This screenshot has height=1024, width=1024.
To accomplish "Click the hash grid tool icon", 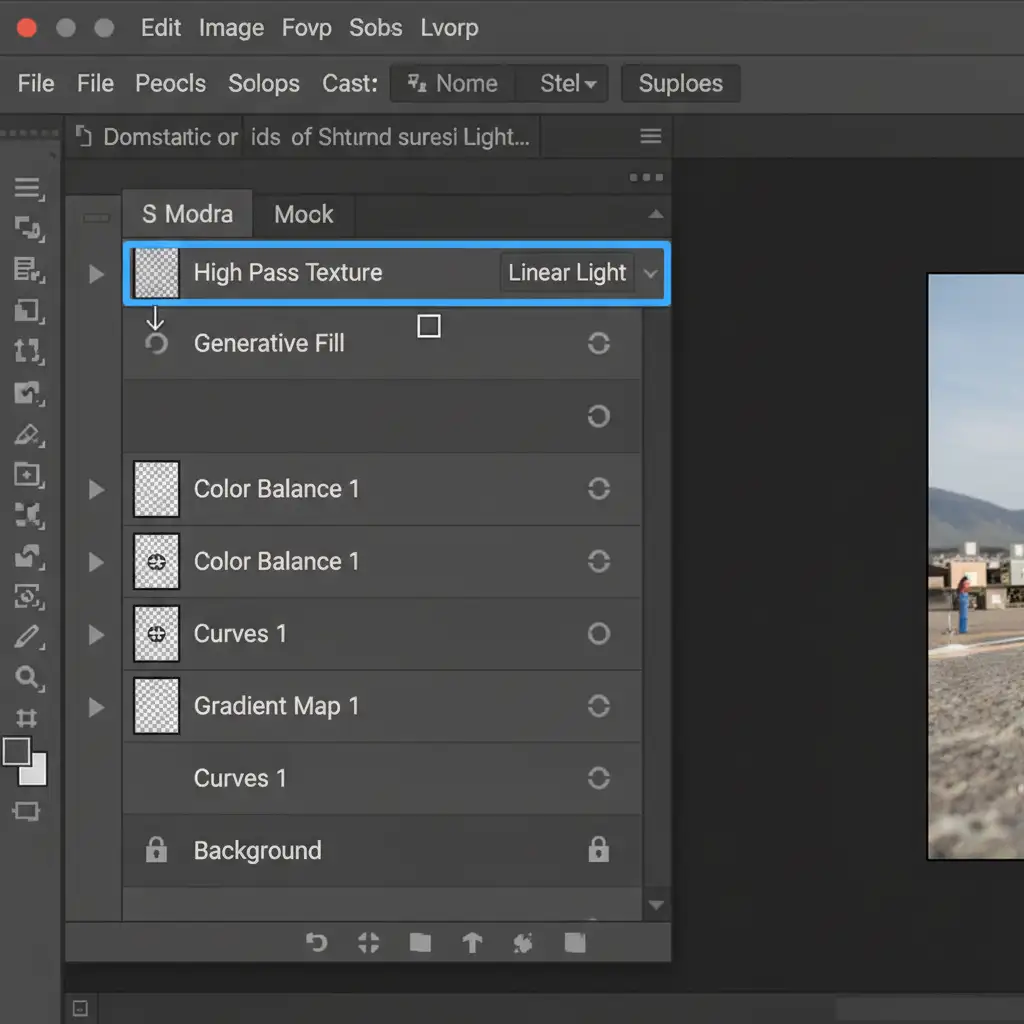I will pyautogui.click(x=27, y=718).
